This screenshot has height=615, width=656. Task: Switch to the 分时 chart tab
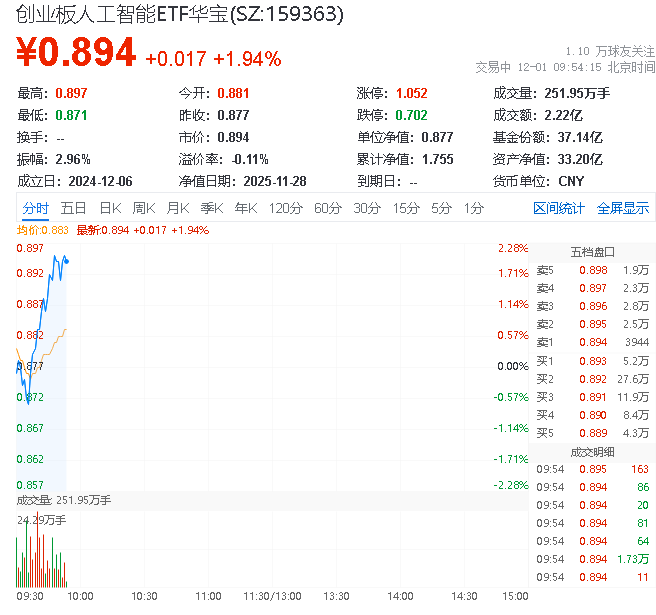36,208
